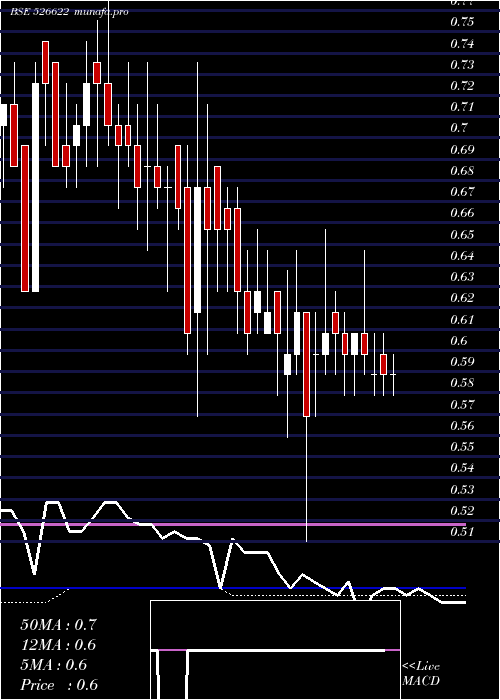The image size is (500, 700).
Task: Select the last doji candle on the chart
Action: 393,375
